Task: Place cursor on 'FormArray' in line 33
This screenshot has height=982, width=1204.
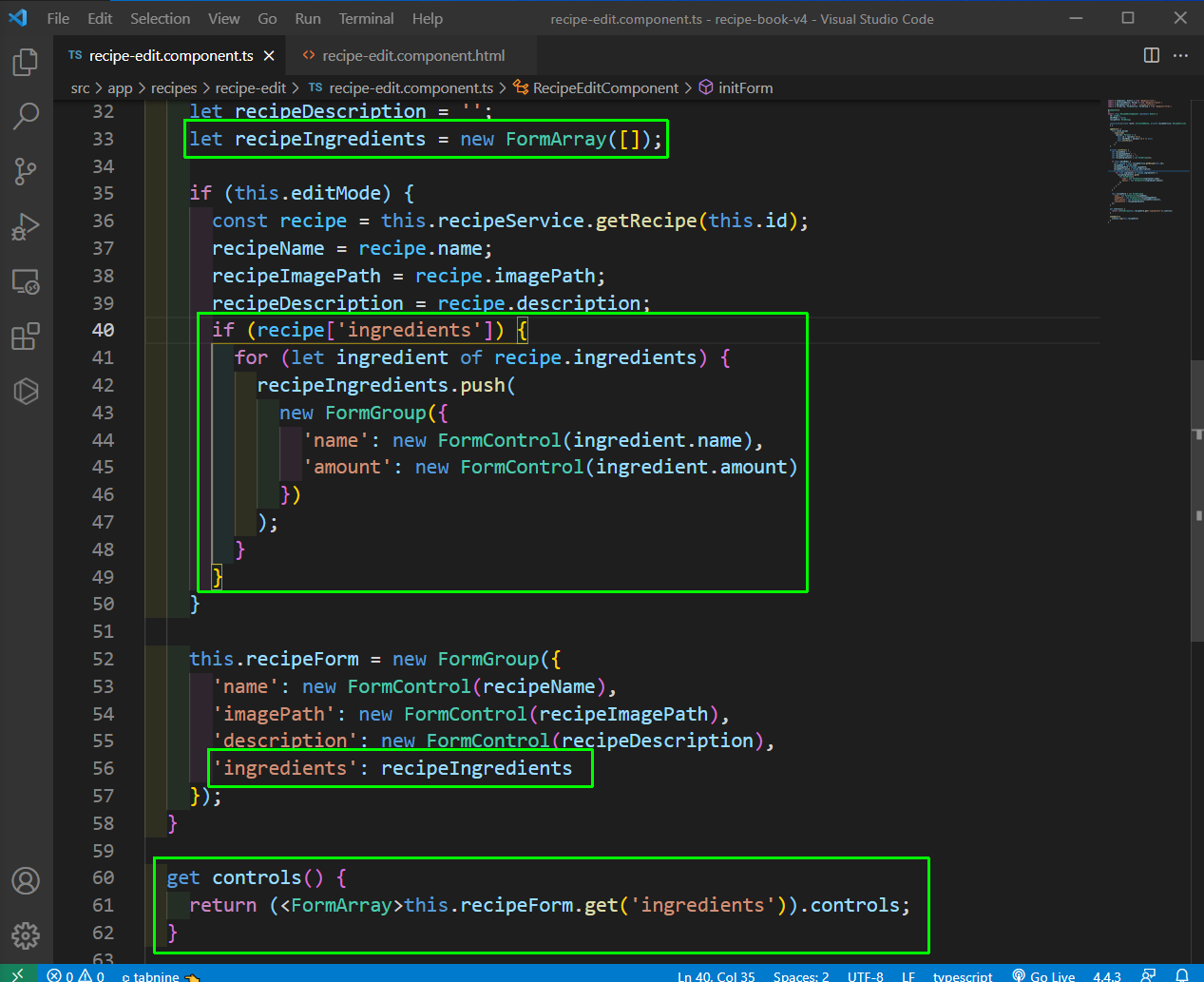Action: tap(556, 139)
